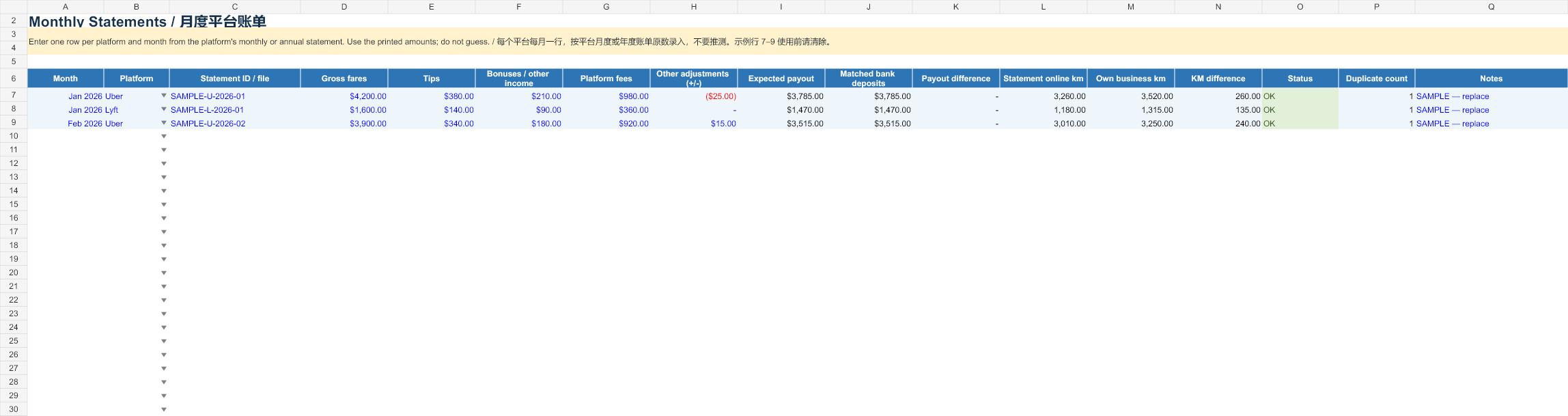Click the 240.00 KM difference cell
The width and height of the screenshot is (1568, 416).
(x=1218, y=124)
